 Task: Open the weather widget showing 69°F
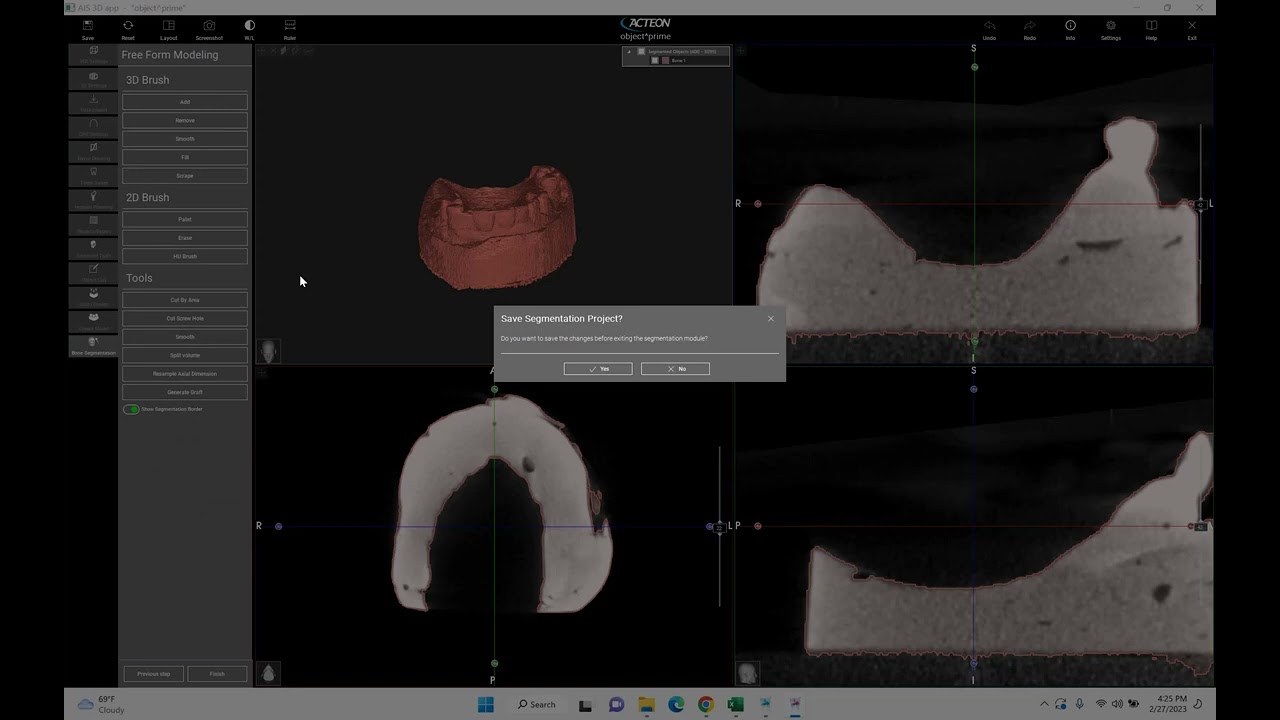coord(99,704)
